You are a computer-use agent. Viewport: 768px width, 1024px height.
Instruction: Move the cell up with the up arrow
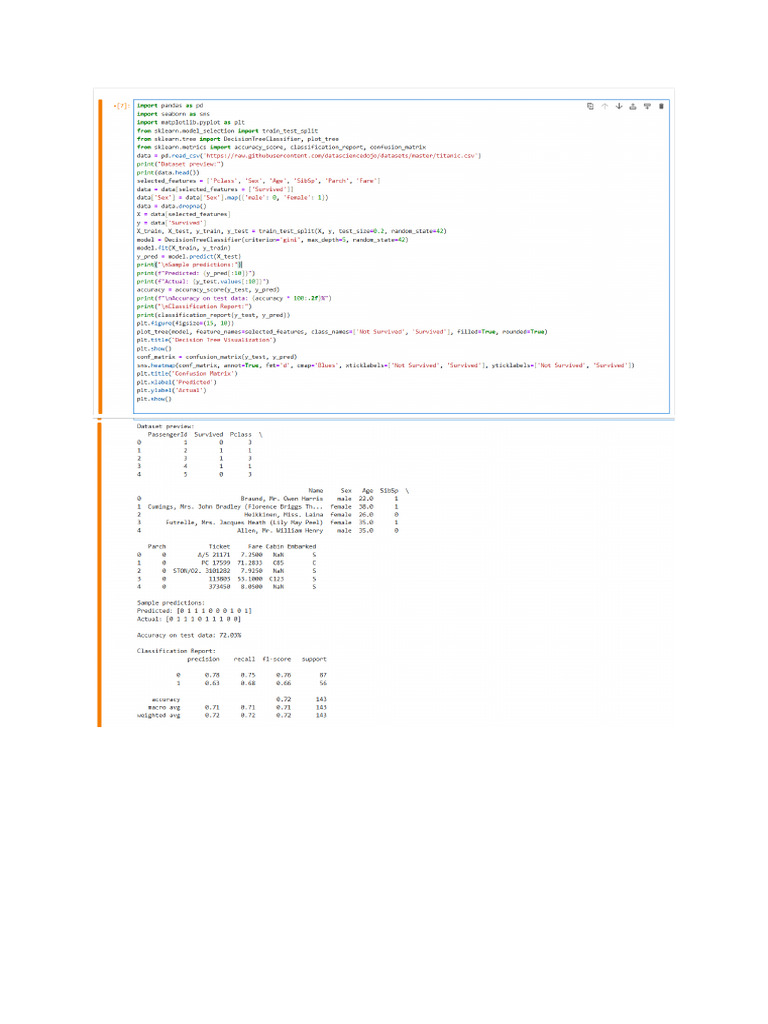(605, 106)
